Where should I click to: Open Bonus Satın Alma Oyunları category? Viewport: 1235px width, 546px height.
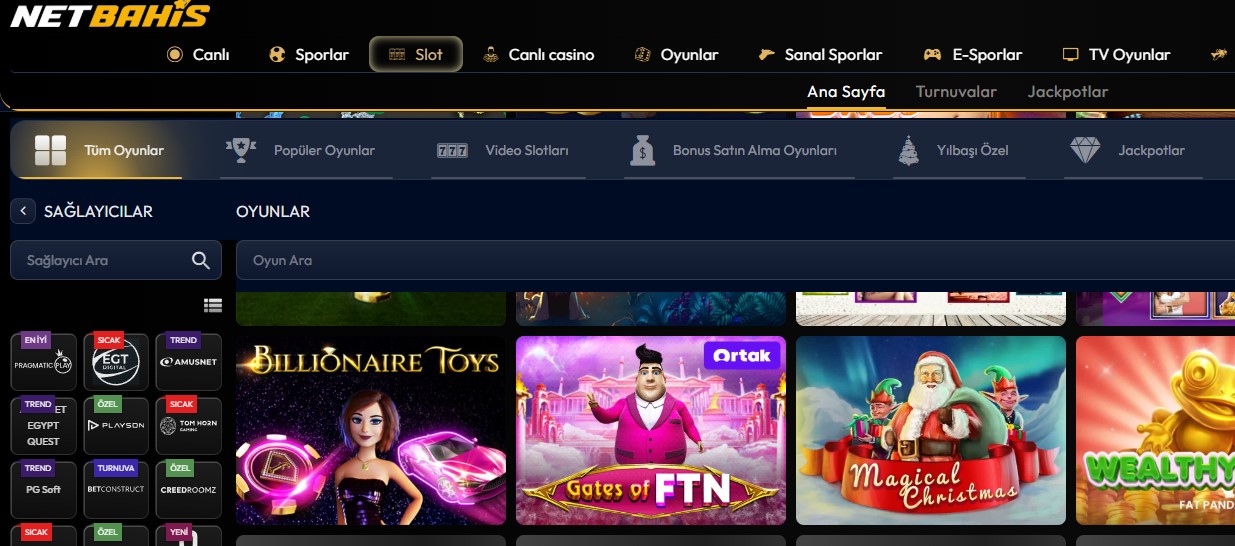(x=737, y=151)
